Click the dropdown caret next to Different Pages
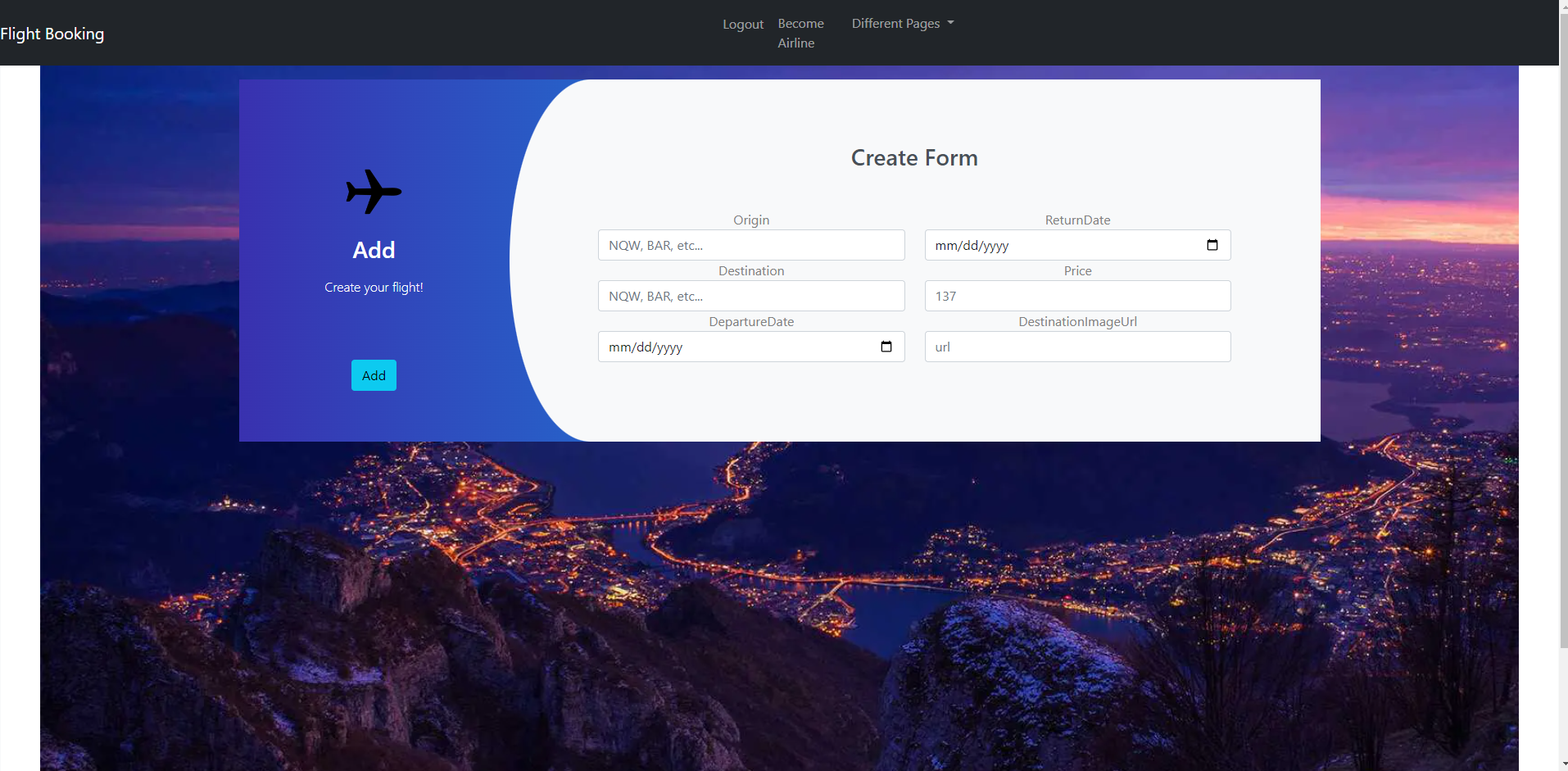 click(x=949, y=23)
